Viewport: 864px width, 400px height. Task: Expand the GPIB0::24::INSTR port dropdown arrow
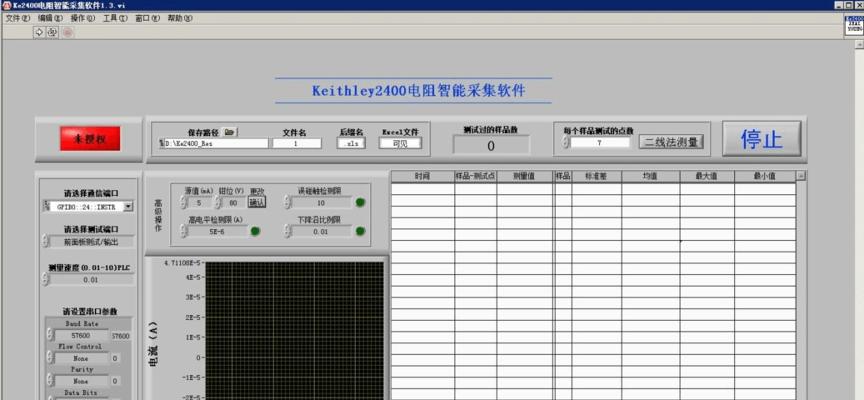click(128, 207)
